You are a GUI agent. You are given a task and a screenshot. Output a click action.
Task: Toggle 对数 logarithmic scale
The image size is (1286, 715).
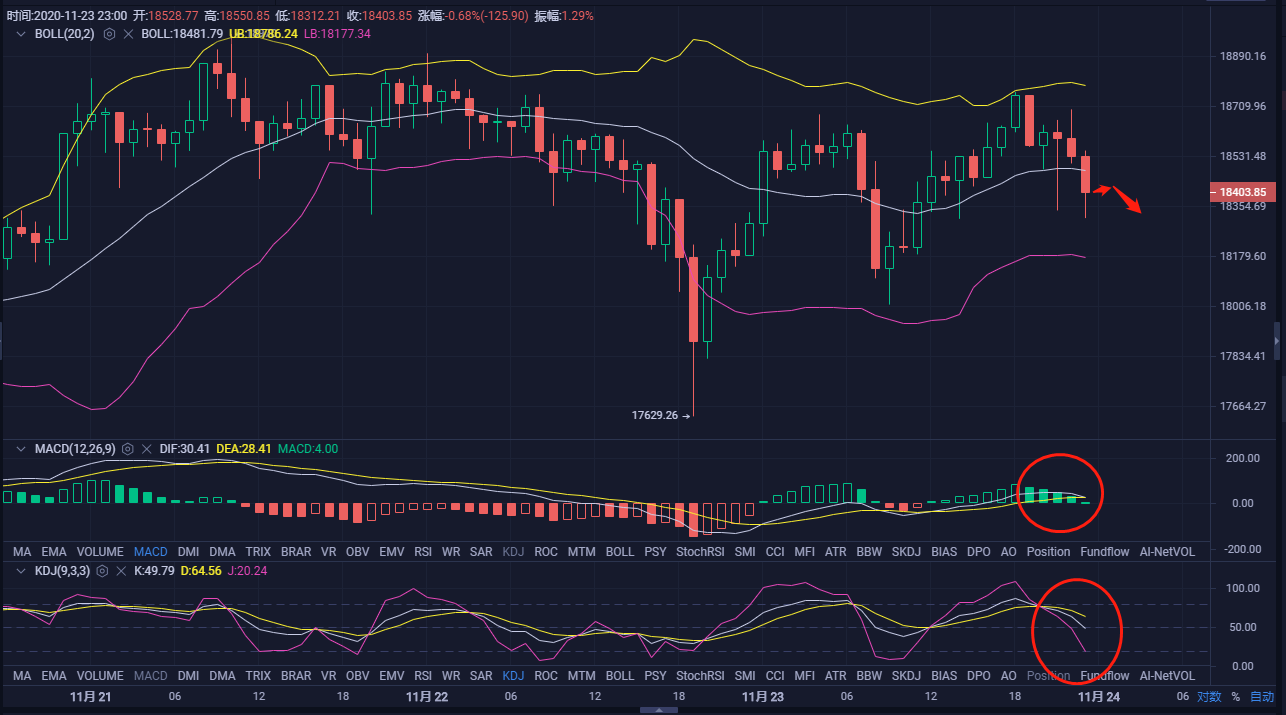(1209, 697)
